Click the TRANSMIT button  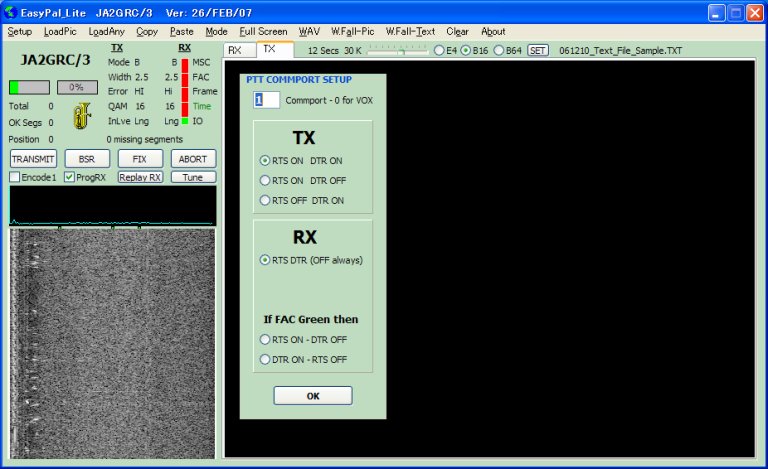(33, 159)
